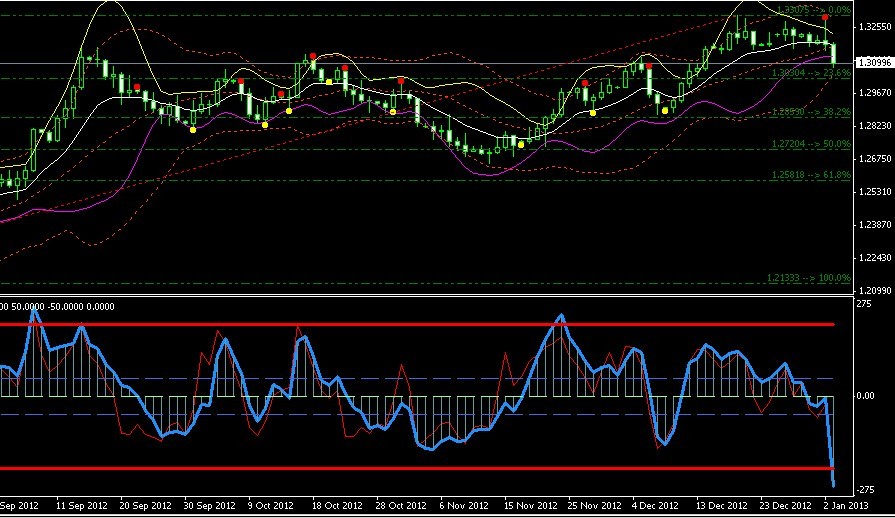Click the rightmost yellow signal dot
This screenshot has height=518, width=895.
coord(665,111)
